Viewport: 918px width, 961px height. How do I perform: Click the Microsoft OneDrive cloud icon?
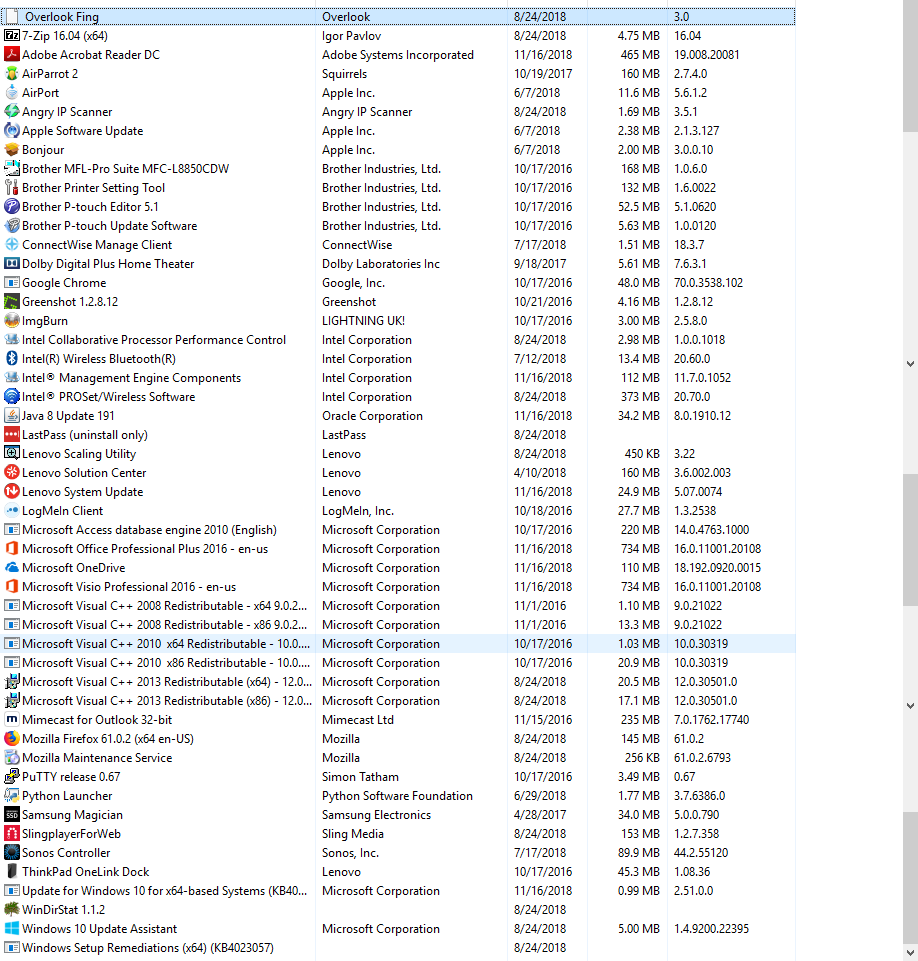pyautogui.click(x=12, y=568)
